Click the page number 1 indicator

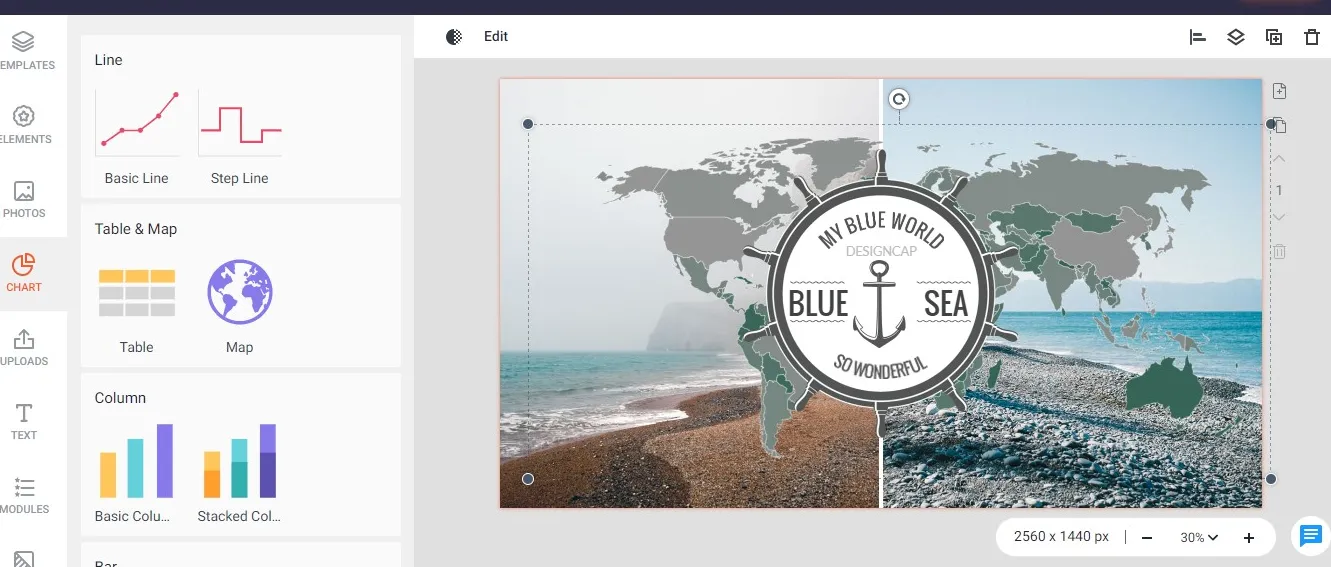[1279, 190]
